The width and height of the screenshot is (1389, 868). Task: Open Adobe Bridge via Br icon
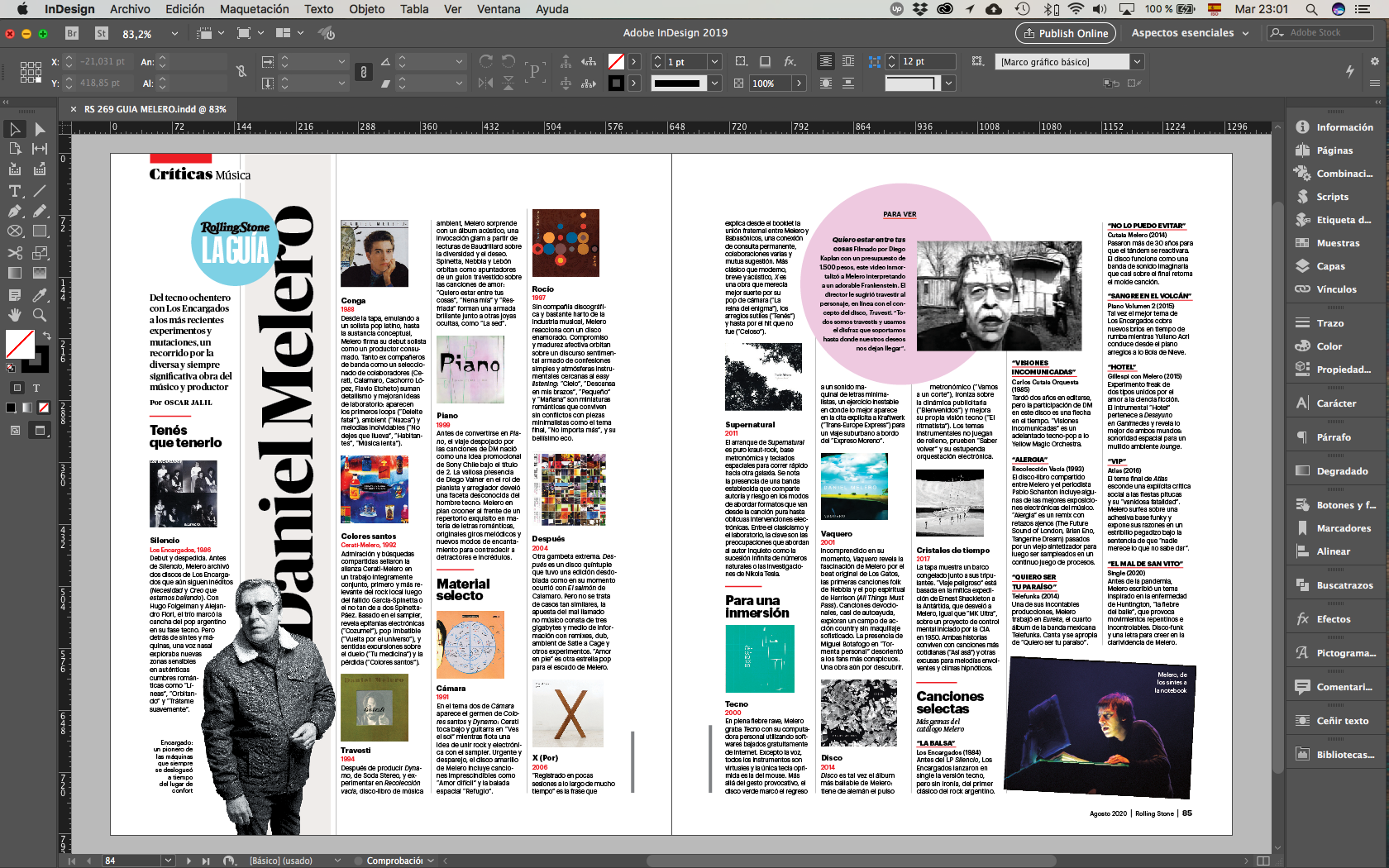click(x=72, y=33)
